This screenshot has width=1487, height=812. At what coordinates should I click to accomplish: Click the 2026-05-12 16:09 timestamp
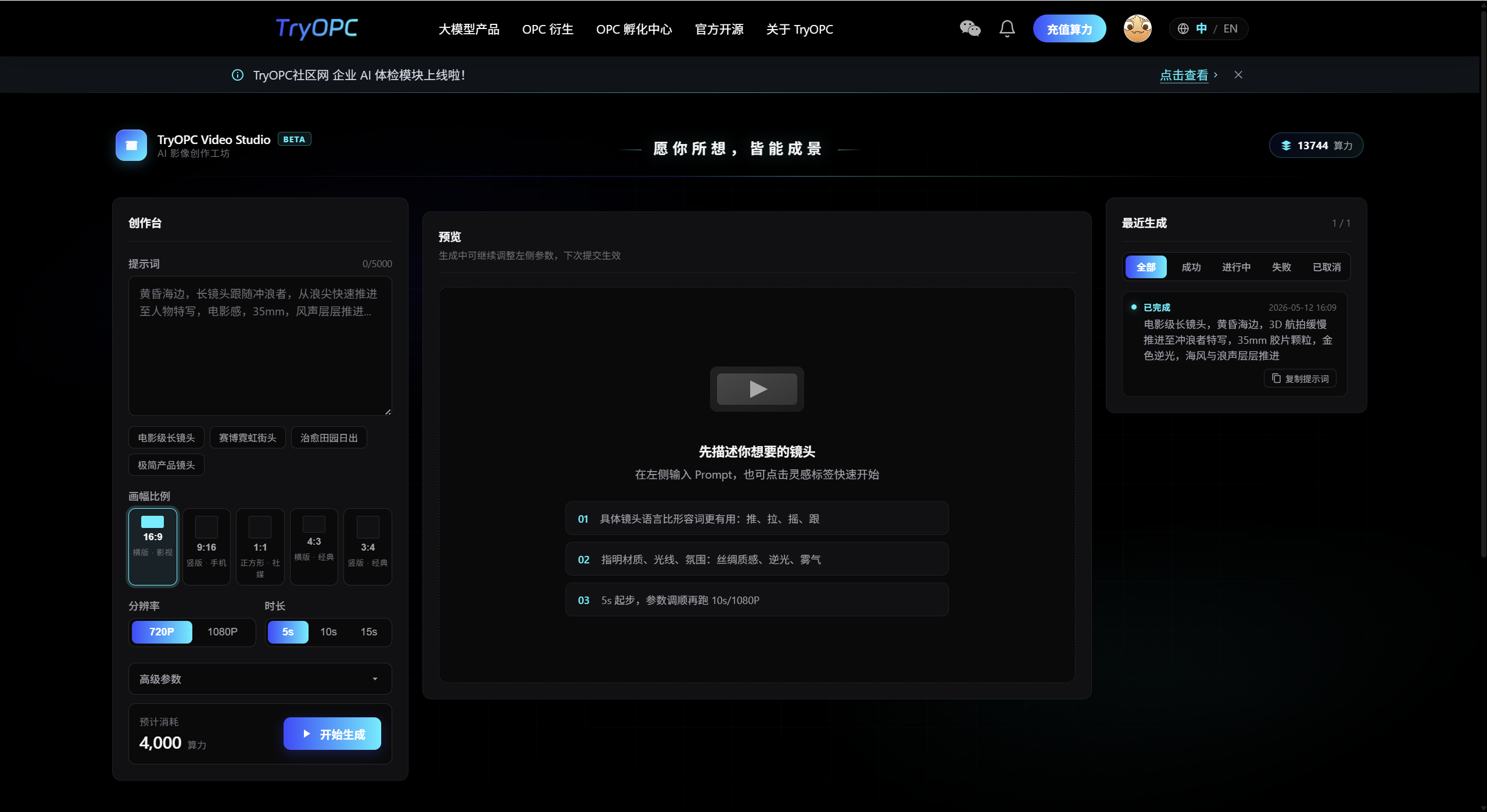pos(1302,307)
